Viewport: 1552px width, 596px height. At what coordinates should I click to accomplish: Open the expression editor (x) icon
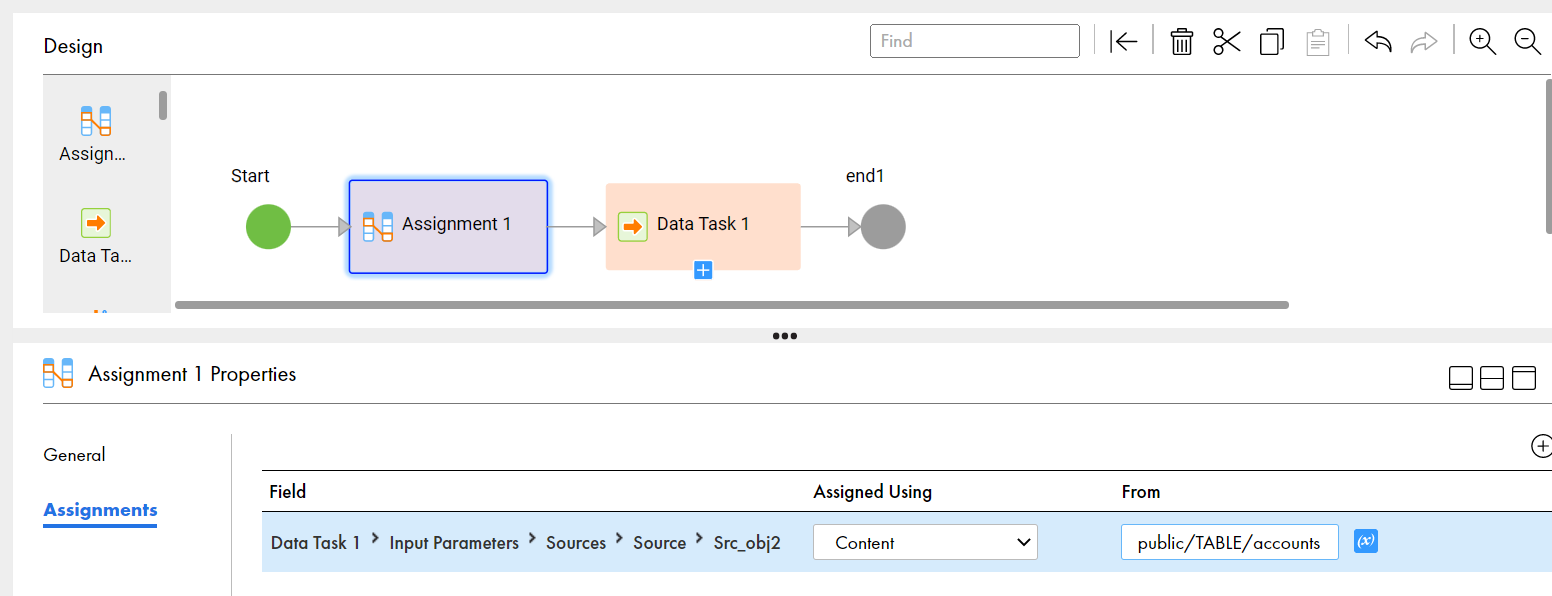(1366, 541)
